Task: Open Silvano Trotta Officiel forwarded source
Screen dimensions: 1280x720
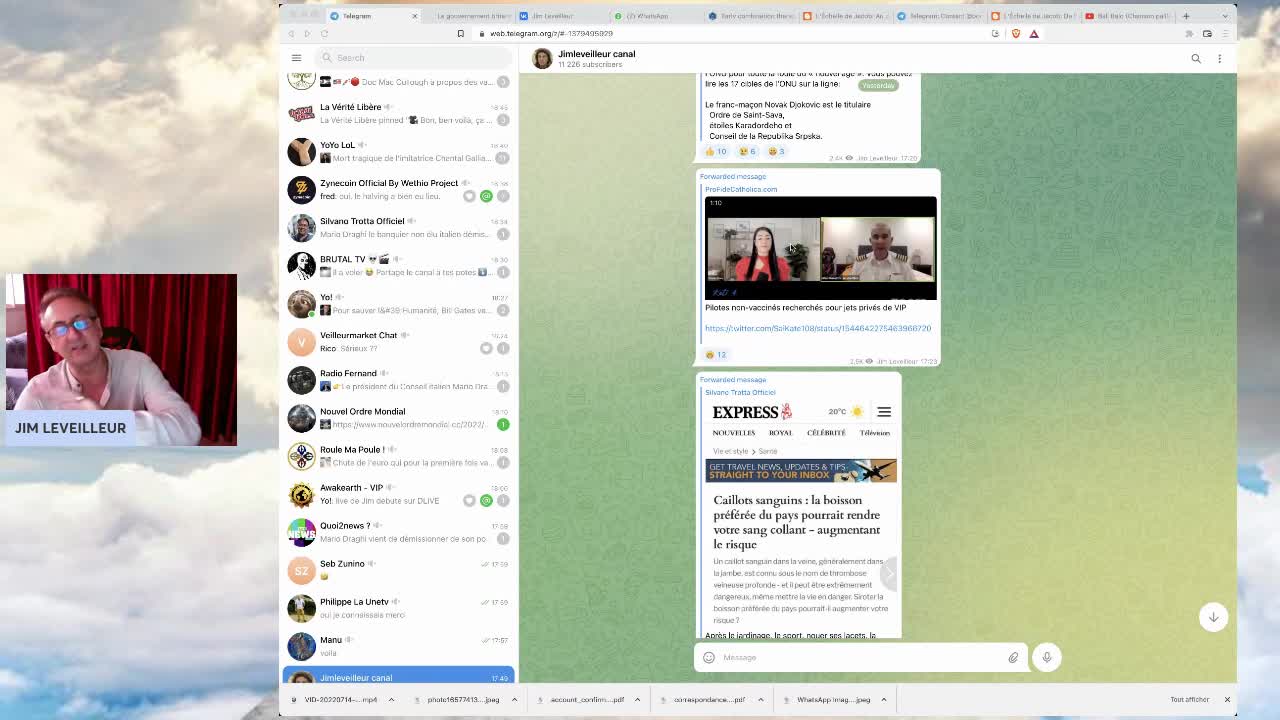Action: point(740,392)
